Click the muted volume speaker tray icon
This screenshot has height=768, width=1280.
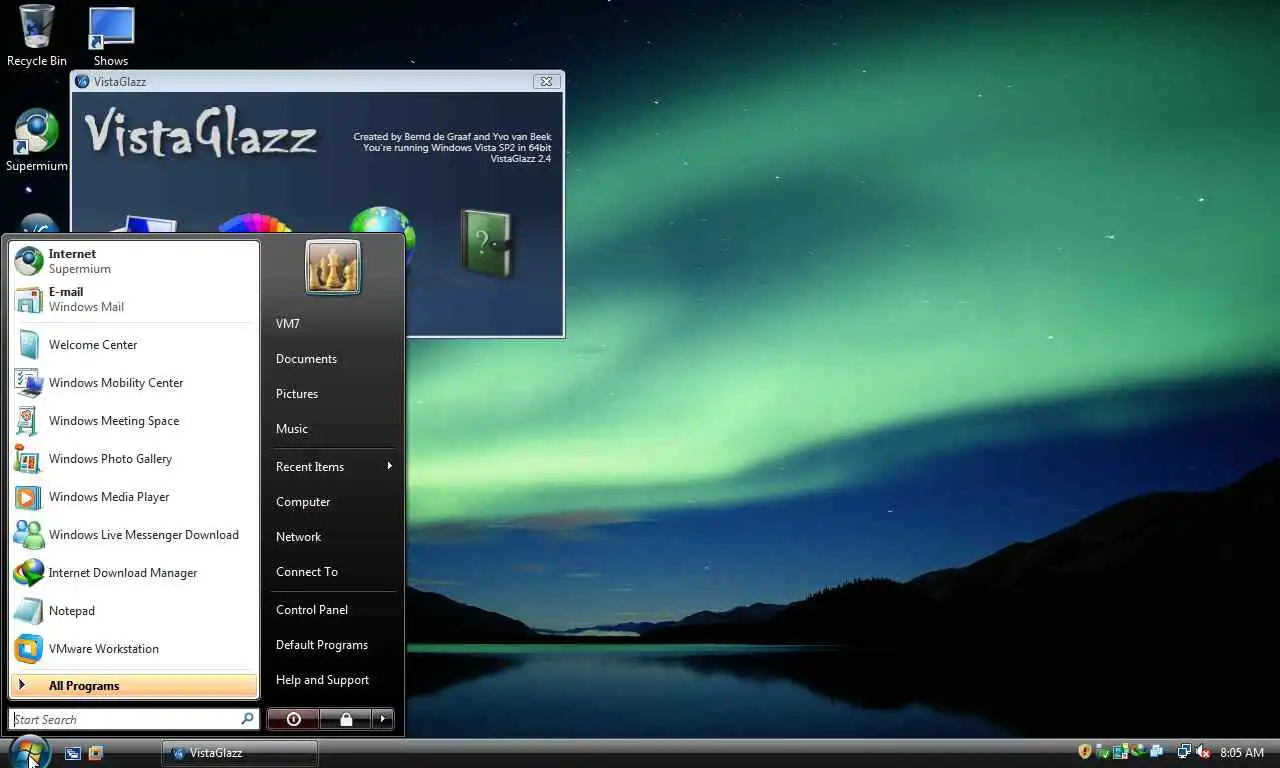coord(1203,752)
